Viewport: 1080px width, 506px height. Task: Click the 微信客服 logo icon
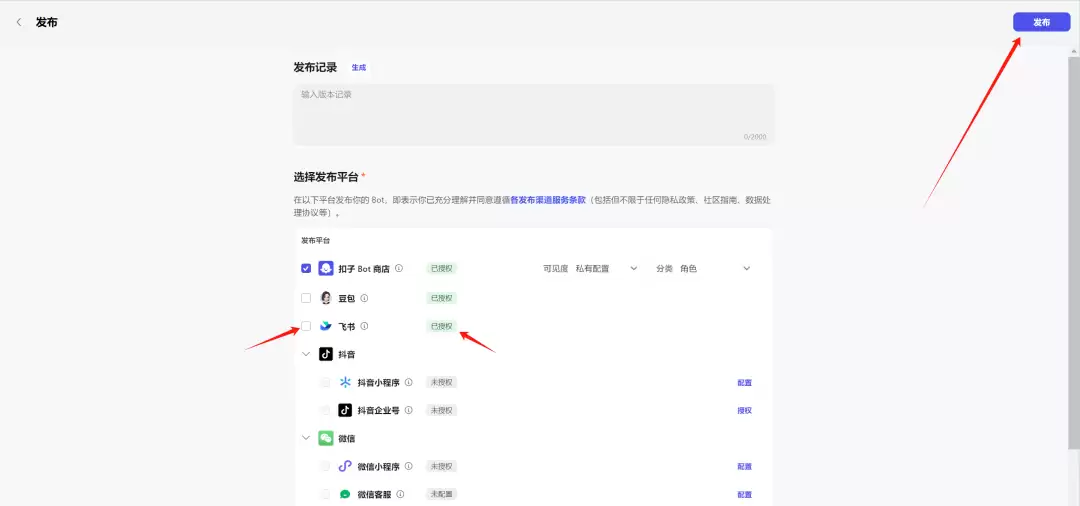[x=345, y=494]
